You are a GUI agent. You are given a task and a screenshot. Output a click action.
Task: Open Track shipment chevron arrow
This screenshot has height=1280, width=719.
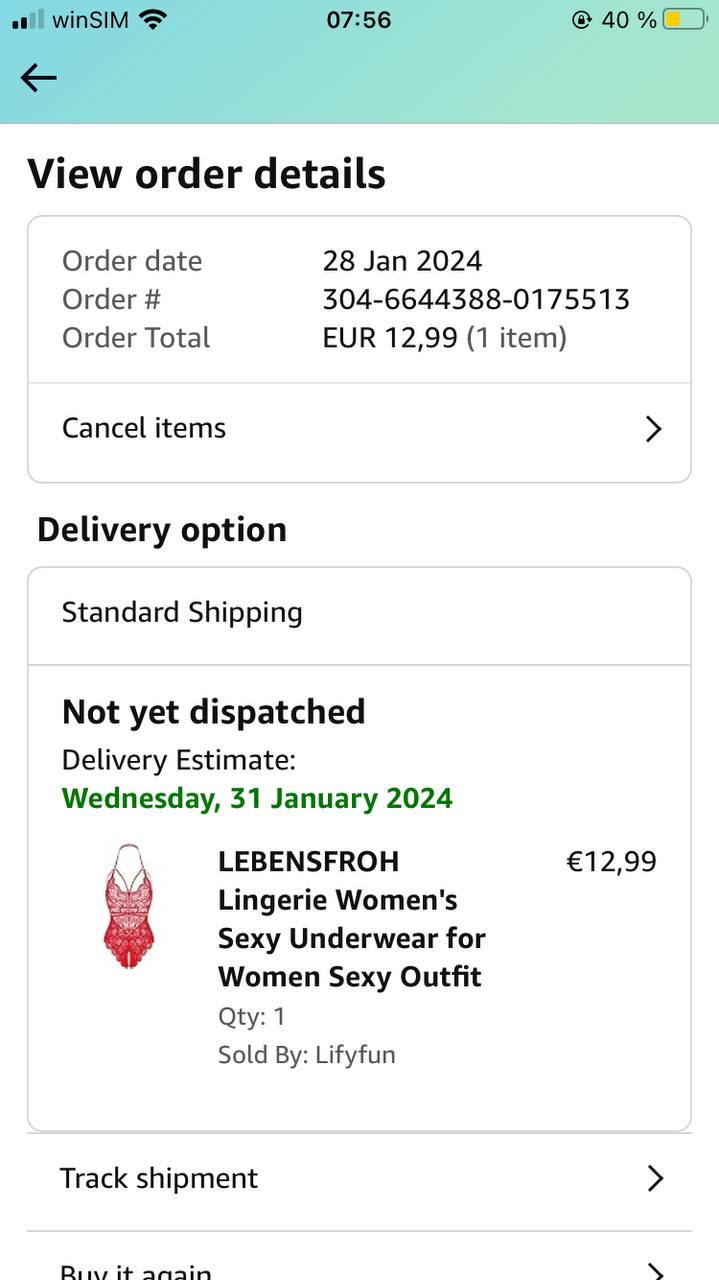(655, 1178)
